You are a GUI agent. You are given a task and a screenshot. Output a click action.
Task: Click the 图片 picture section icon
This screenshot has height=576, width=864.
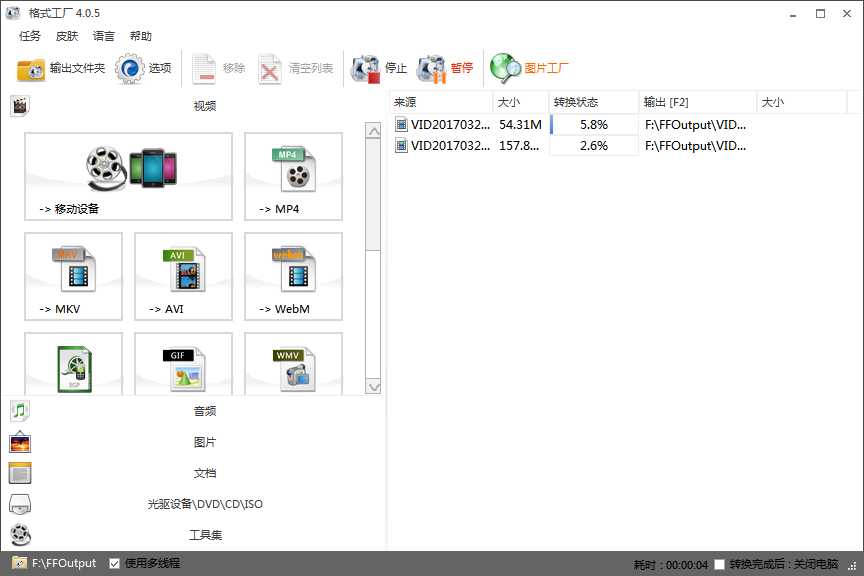(20, 442)
